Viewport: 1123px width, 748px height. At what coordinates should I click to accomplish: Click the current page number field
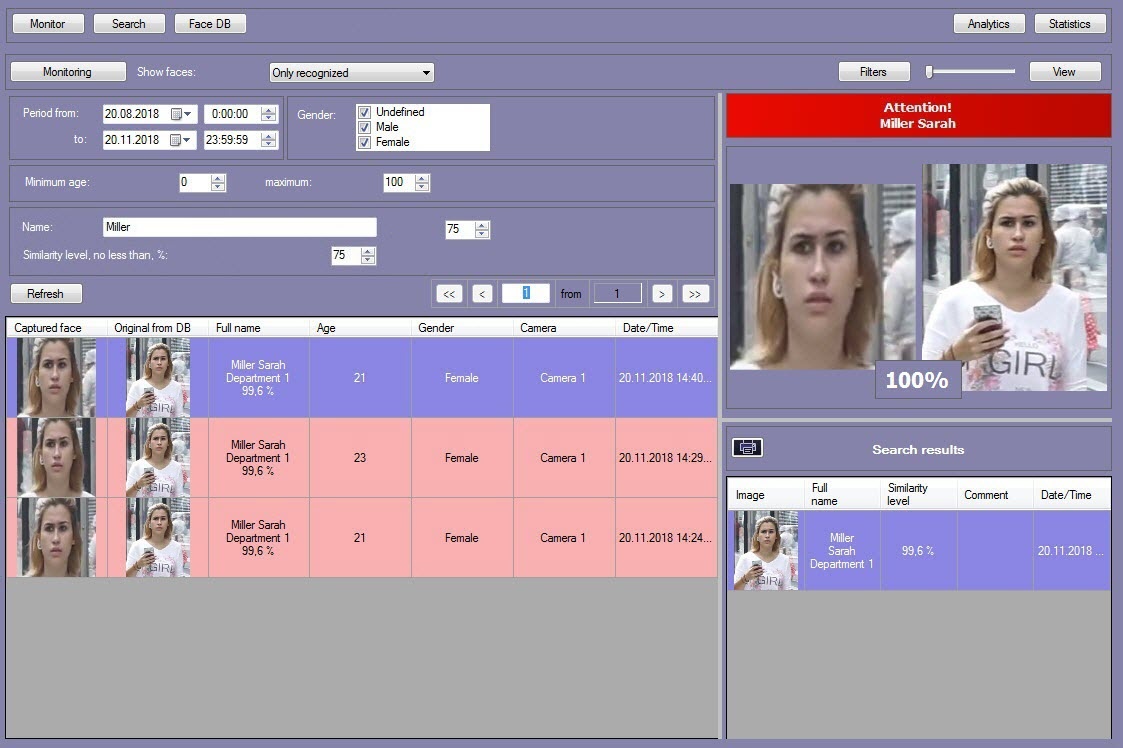tap(526, 293)
